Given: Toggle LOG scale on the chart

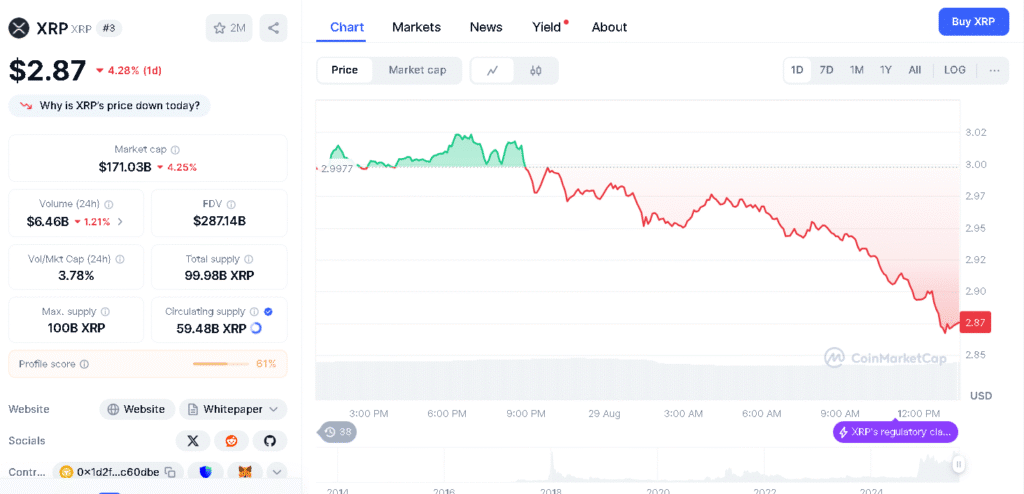Looking at the screenshot, I should pyautogui.click(x=954, y=71).
